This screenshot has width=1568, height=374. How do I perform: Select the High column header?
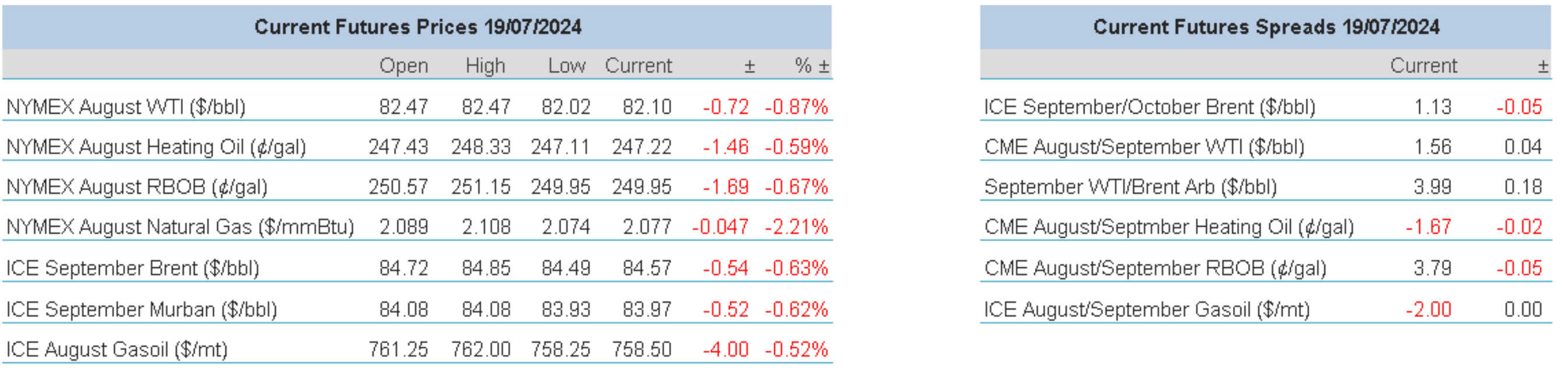(485, 66)
